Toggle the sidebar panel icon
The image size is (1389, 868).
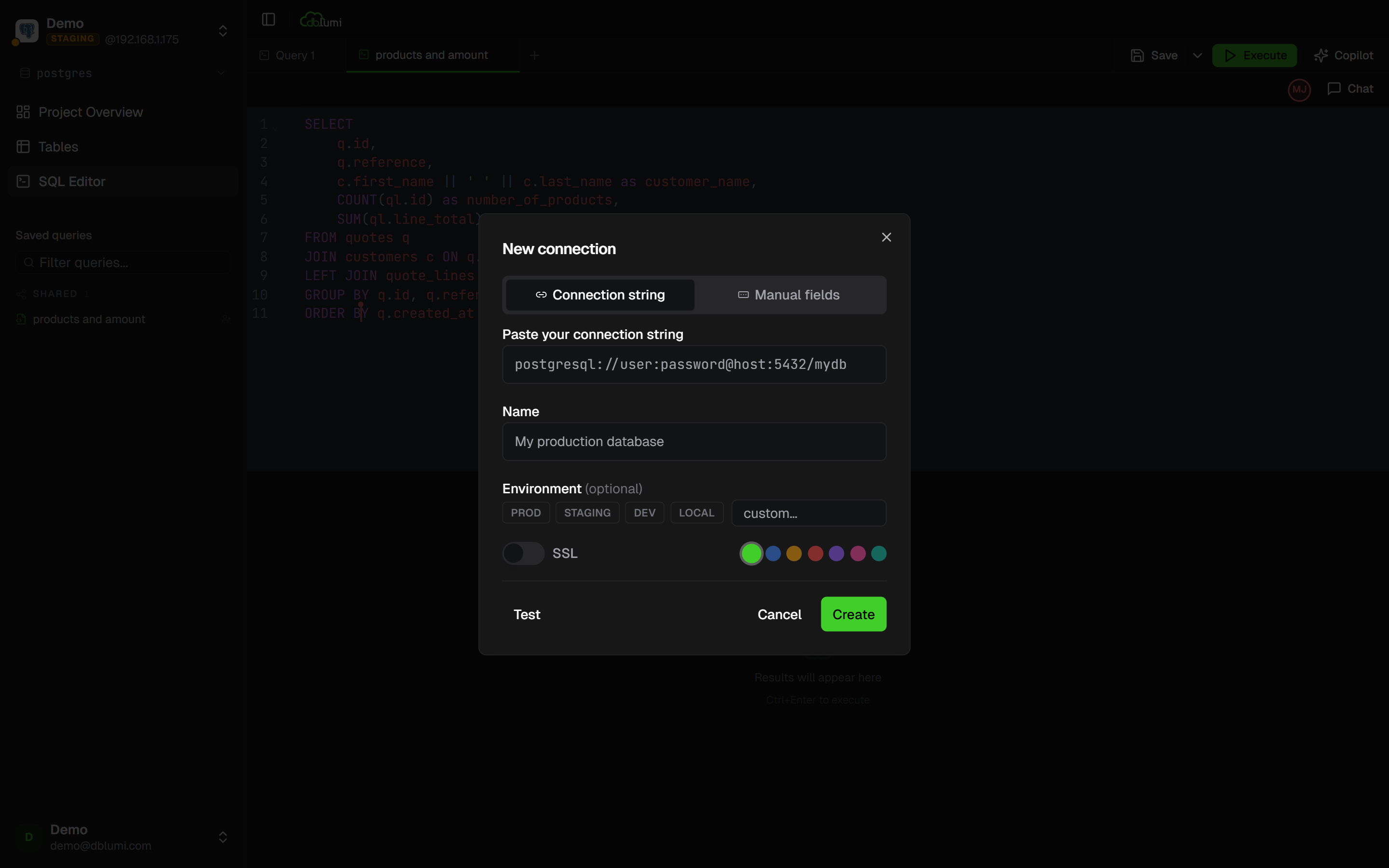[x=268, y=19]
